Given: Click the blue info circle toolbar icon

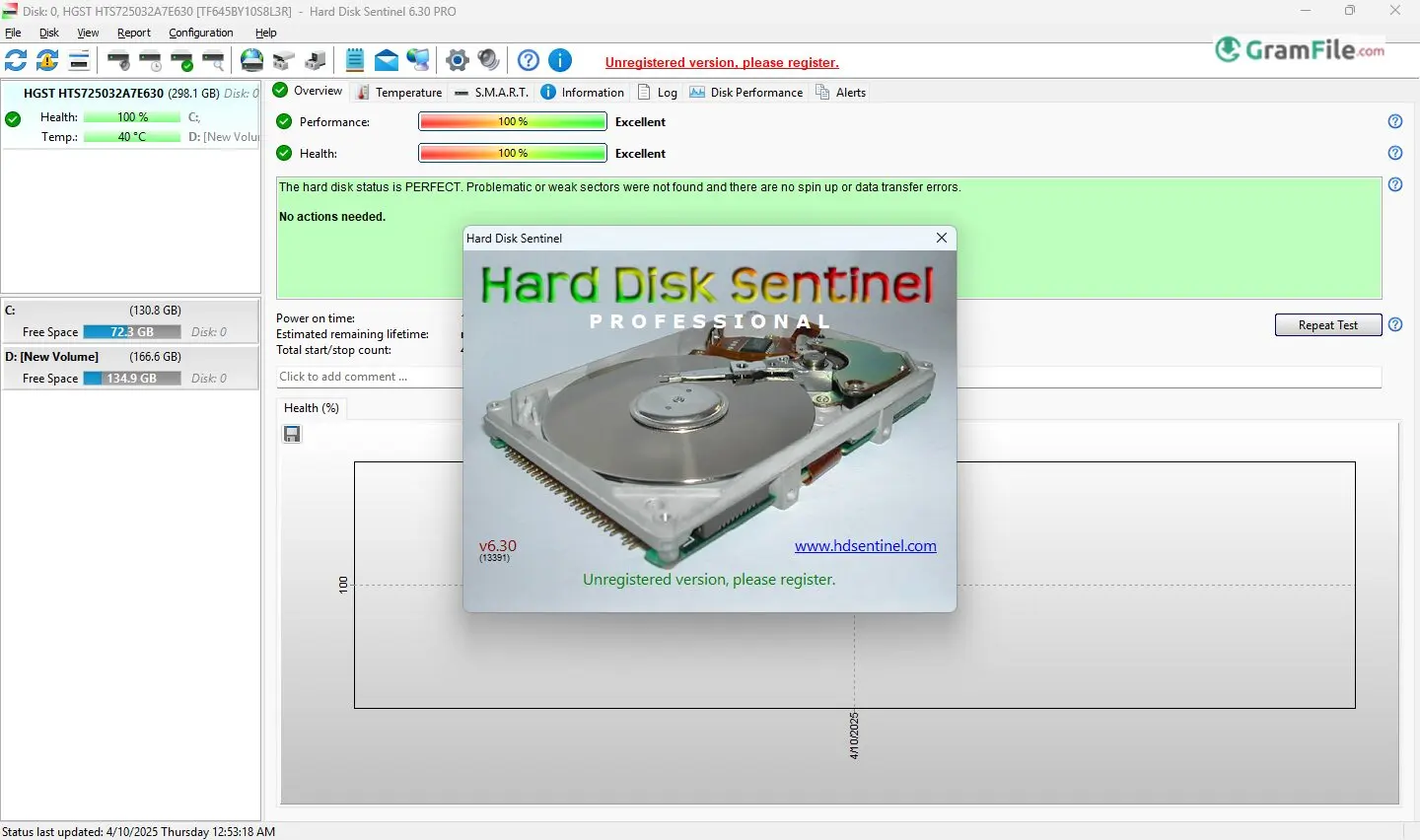Looking at the screenshot, I should [x=560, y=61].
